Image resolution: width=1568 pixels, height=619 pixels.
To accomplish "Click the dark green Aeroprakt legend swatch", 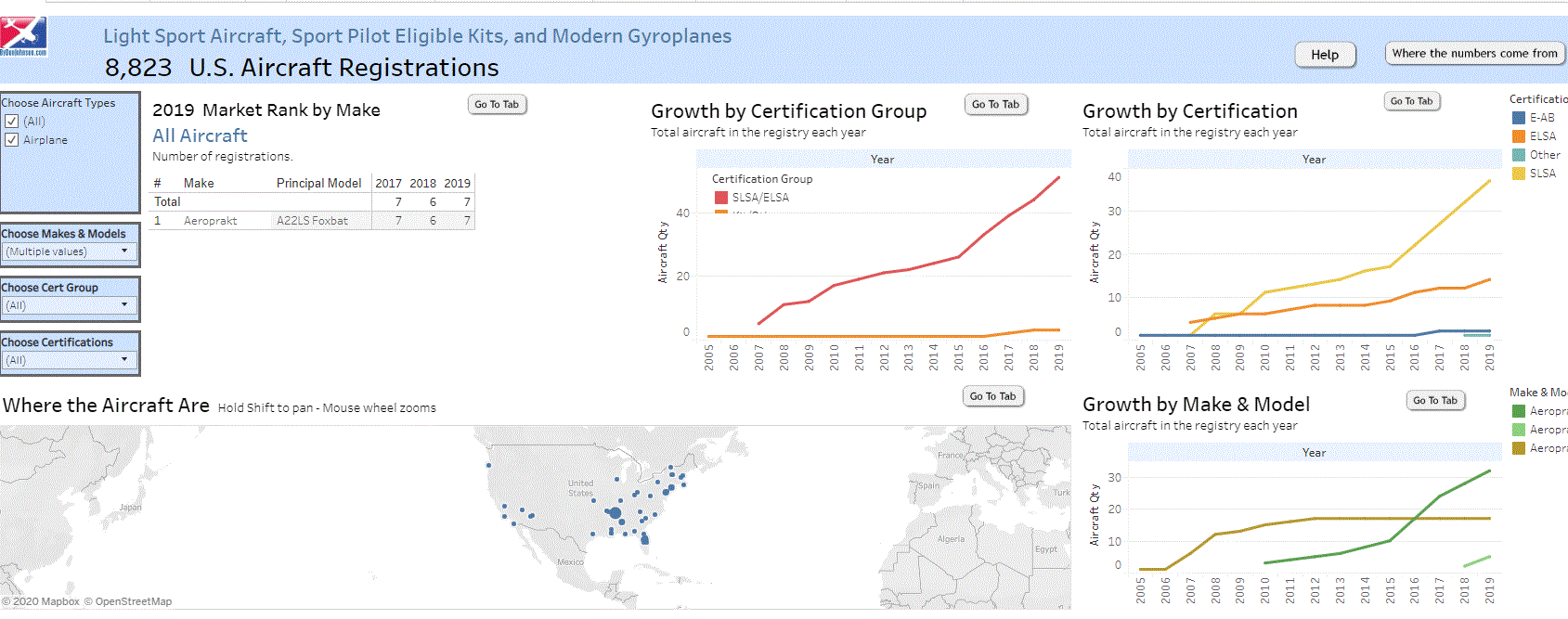I will (1519, 411).
